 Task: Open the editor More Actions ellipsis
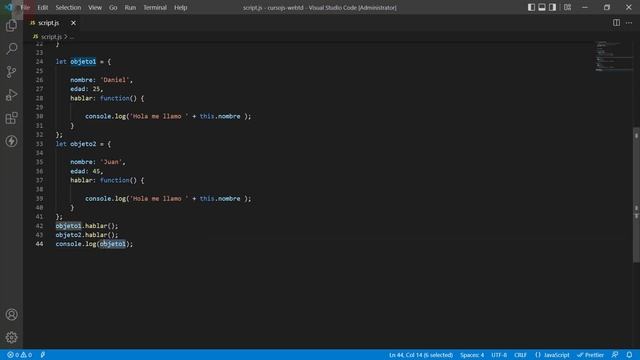[x=629, y=23]
